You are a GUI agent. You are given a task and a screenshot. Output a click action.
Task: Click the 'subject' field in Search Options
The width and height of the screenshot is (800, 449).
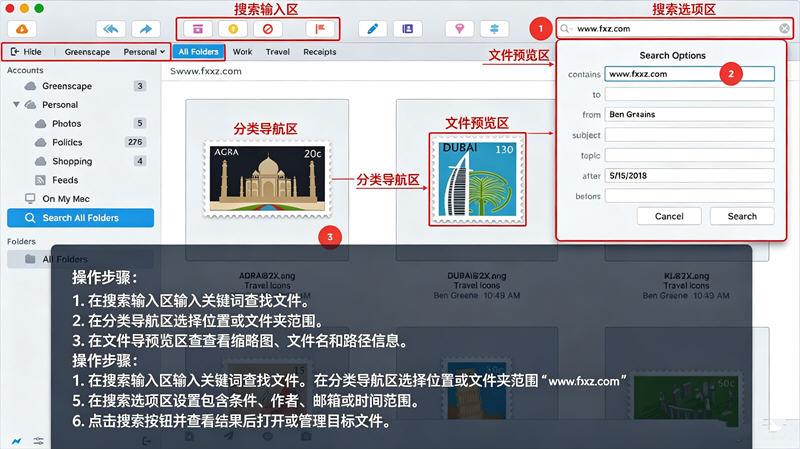pos(690,135)
